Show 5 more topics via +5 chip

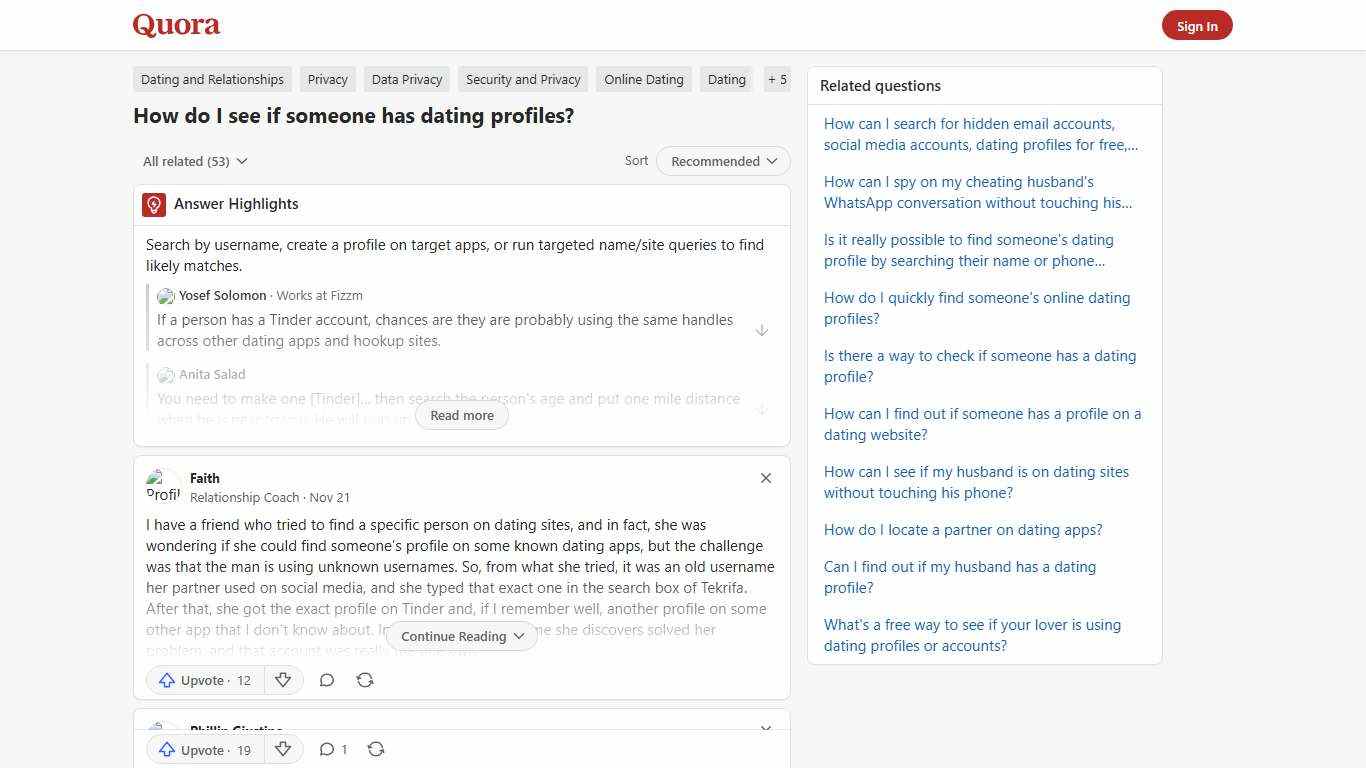tap(777, 79)
